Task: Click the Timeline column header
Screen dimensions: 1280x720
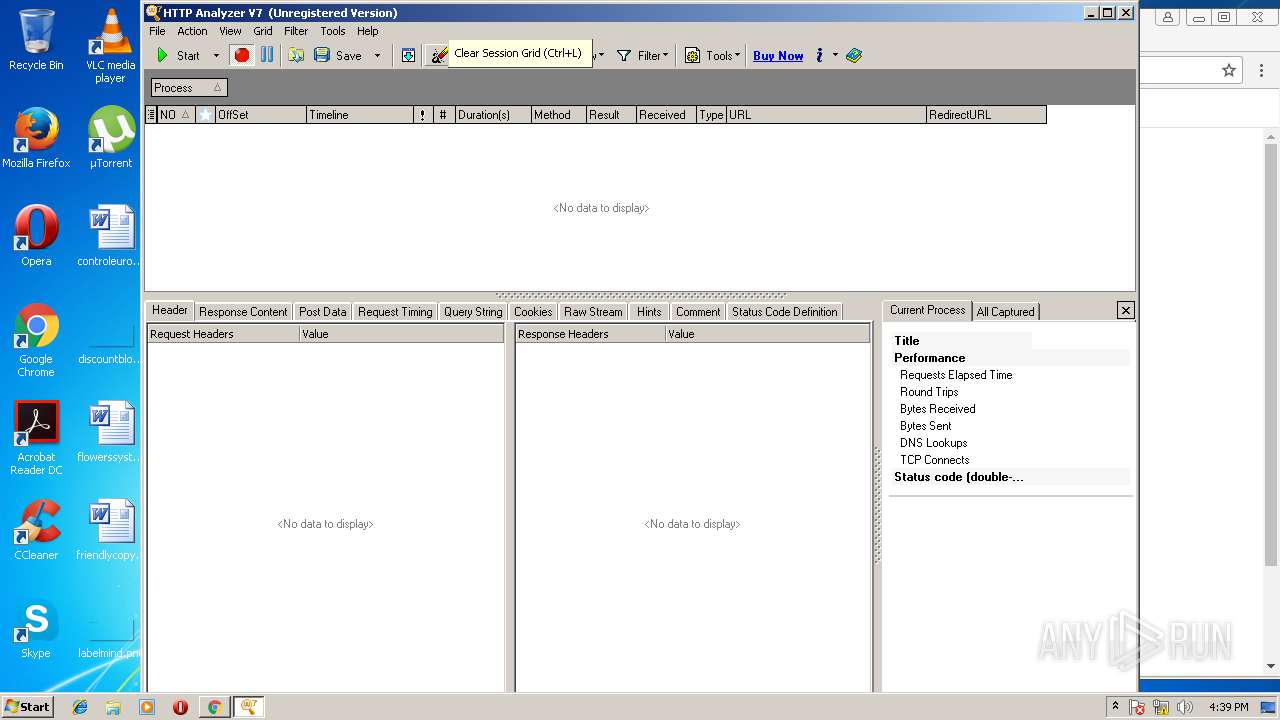Action: pyautogui.click(x=359, y=115)
